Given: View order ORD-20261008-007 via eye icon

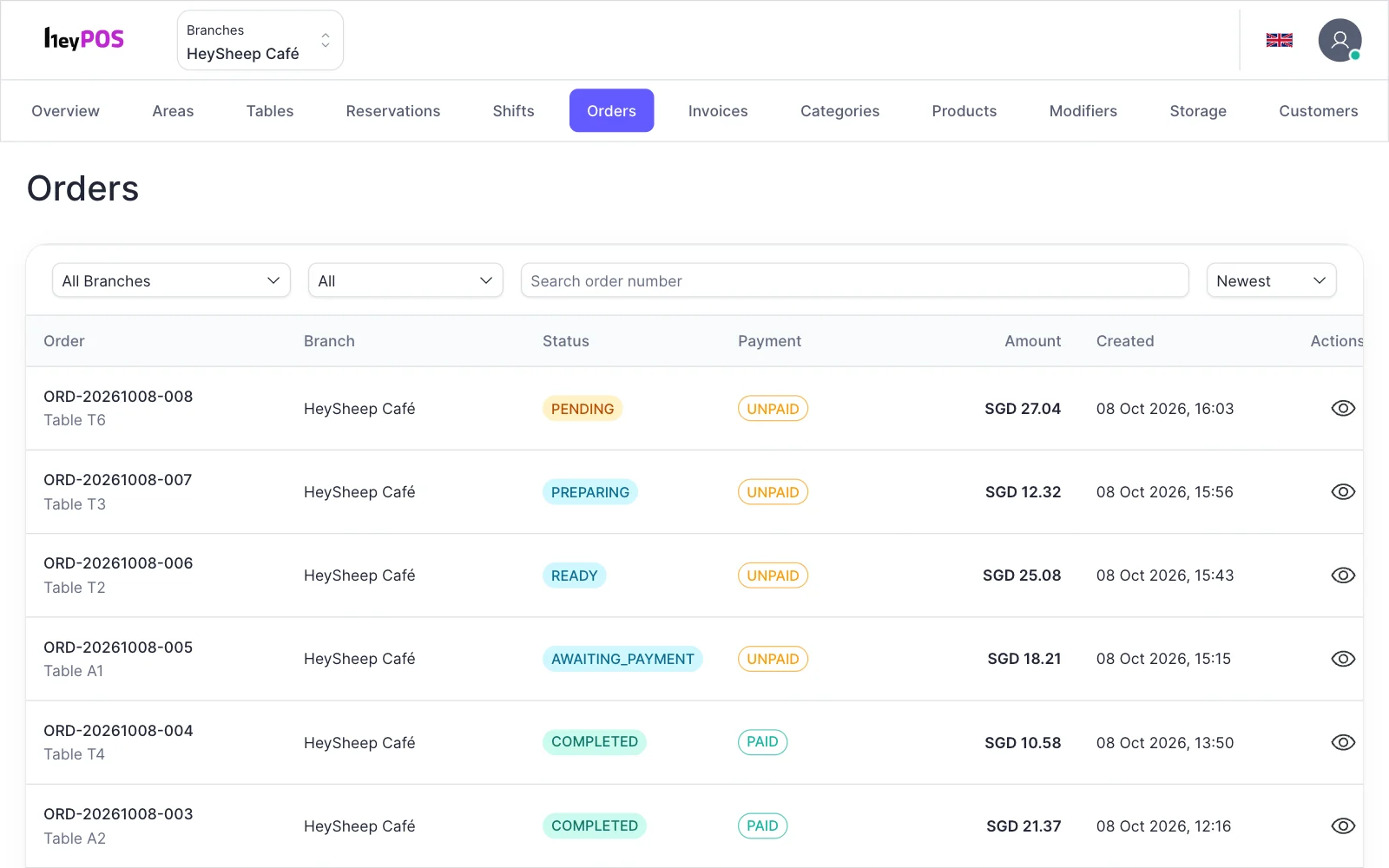Looking at the screenshot, I should tap(1343, 492).
